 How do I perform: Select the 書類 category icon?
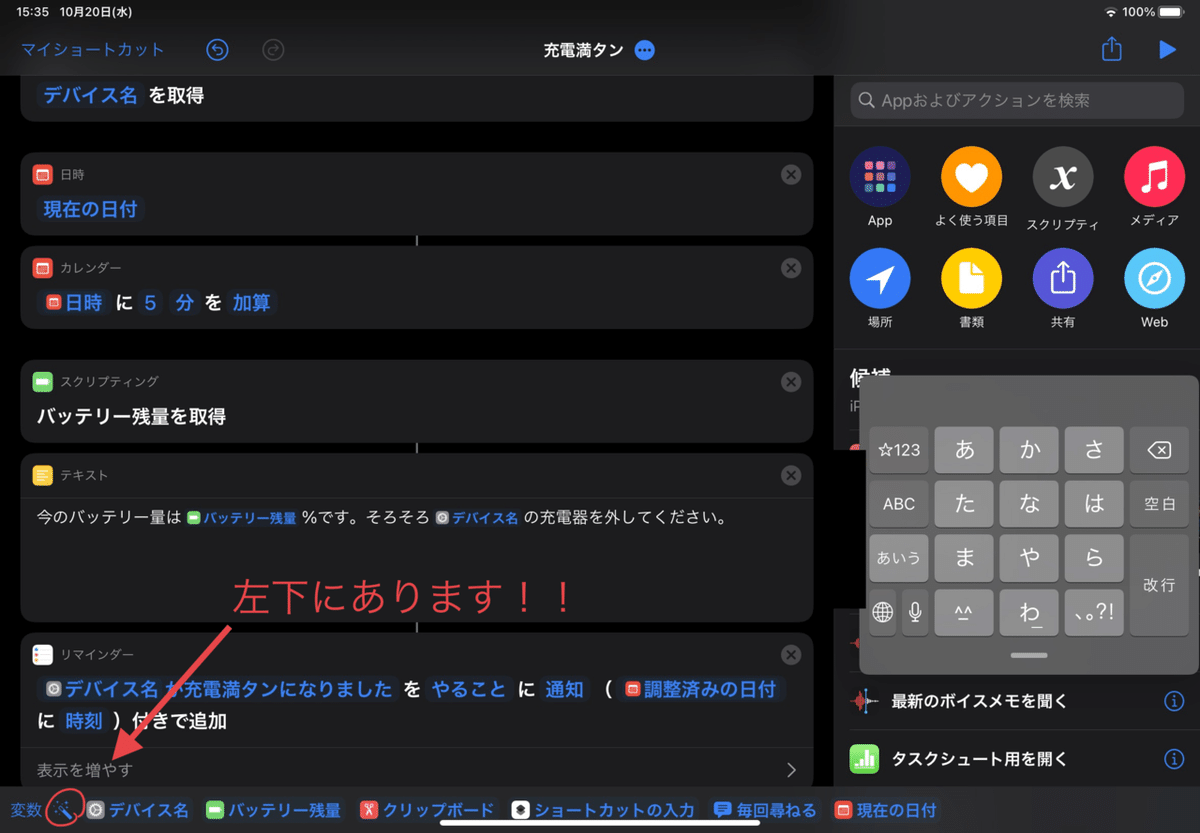coord(971,278)
